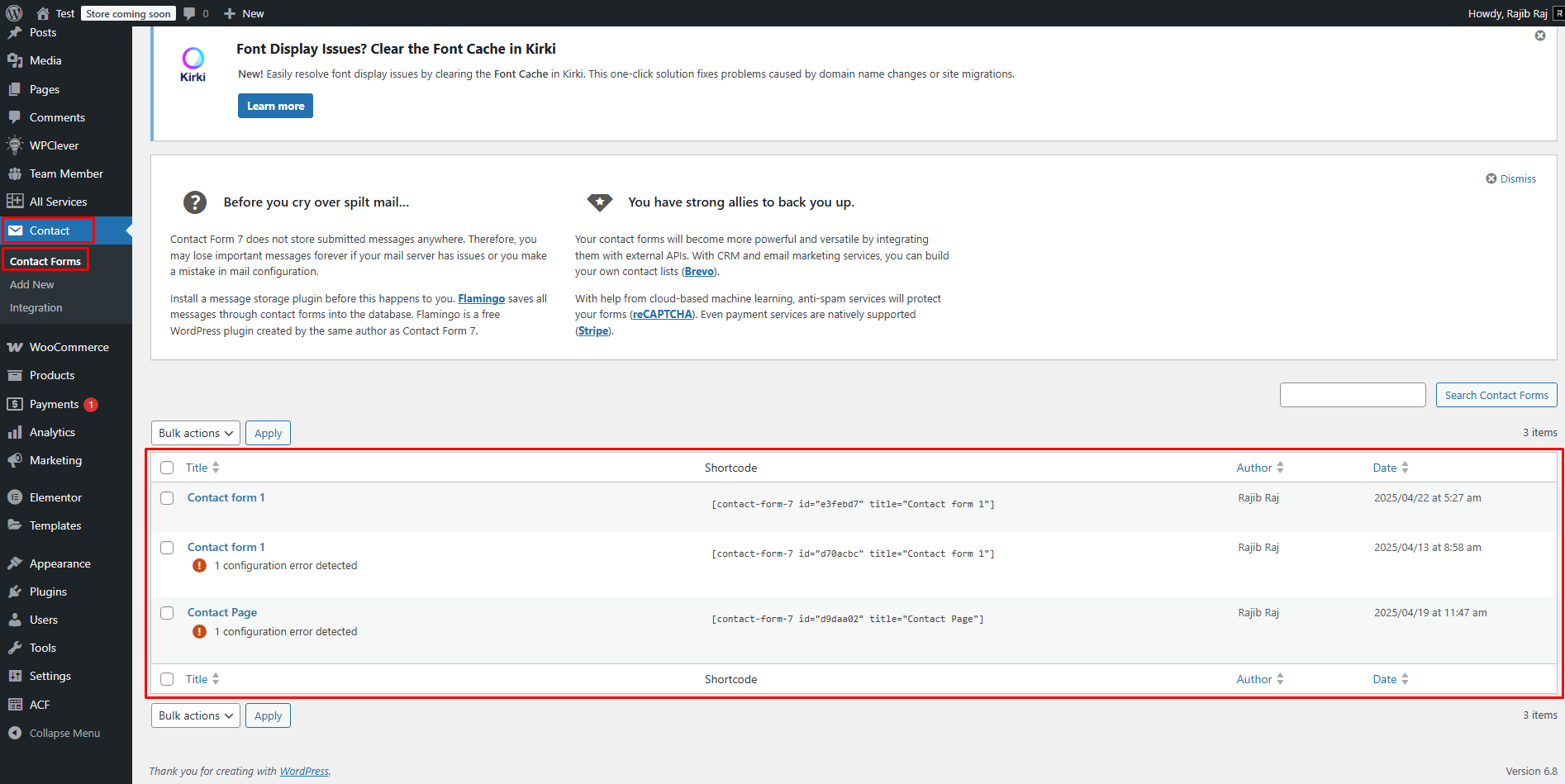Screen dimensions: 1565x784
Task: Click the ACF icon in sidebar
Action: tap(15, 705)
